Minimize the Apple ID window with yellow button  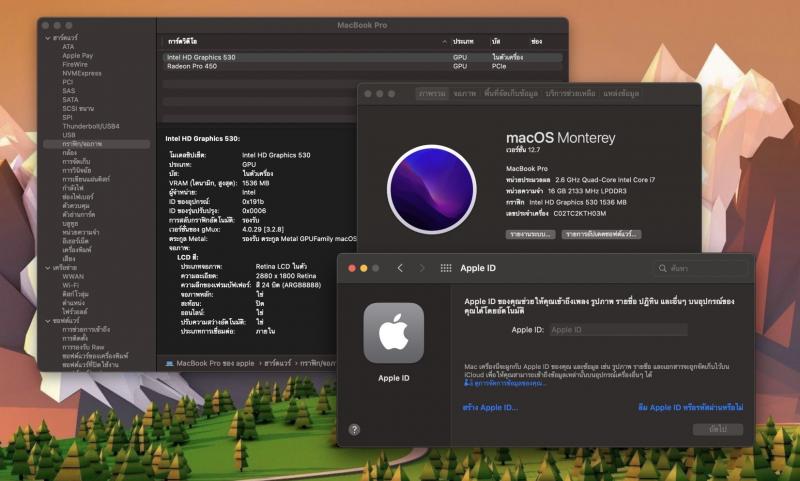pos(364,268)
